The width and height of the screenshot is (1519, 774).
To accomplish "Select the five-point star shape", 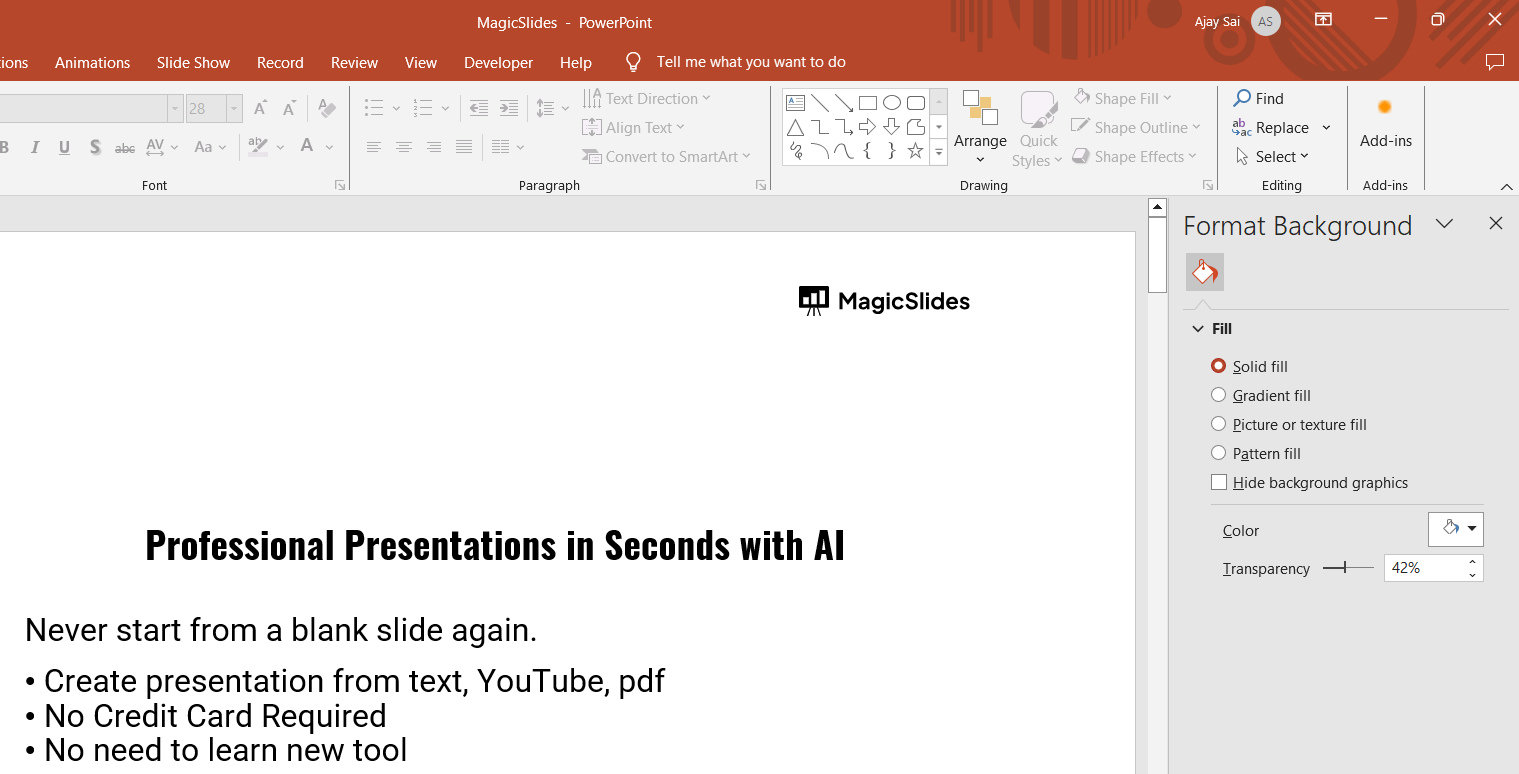I will [x=915, y=152].
